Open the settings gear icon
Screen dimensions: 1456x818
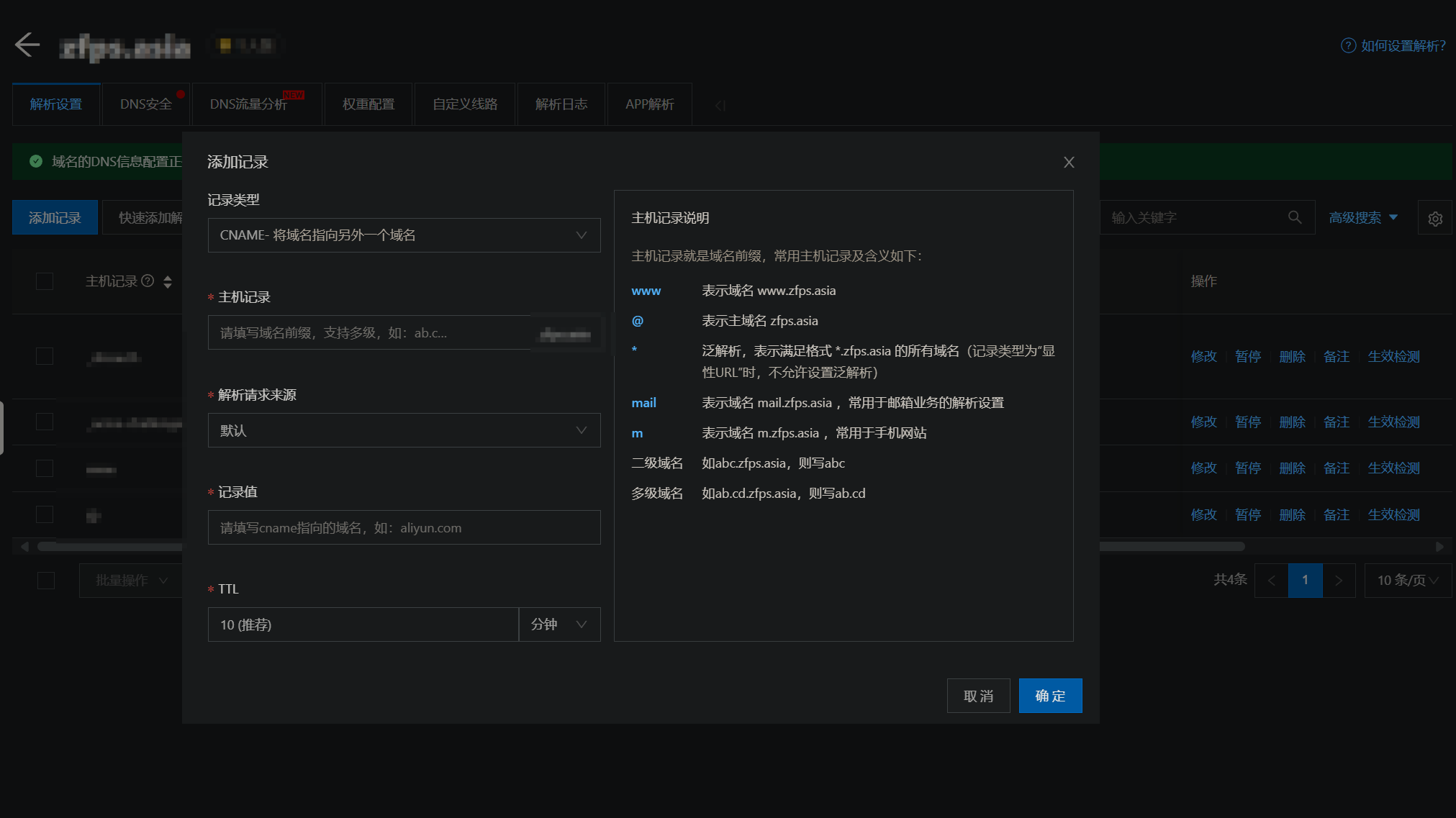(x=1435, y=219)
